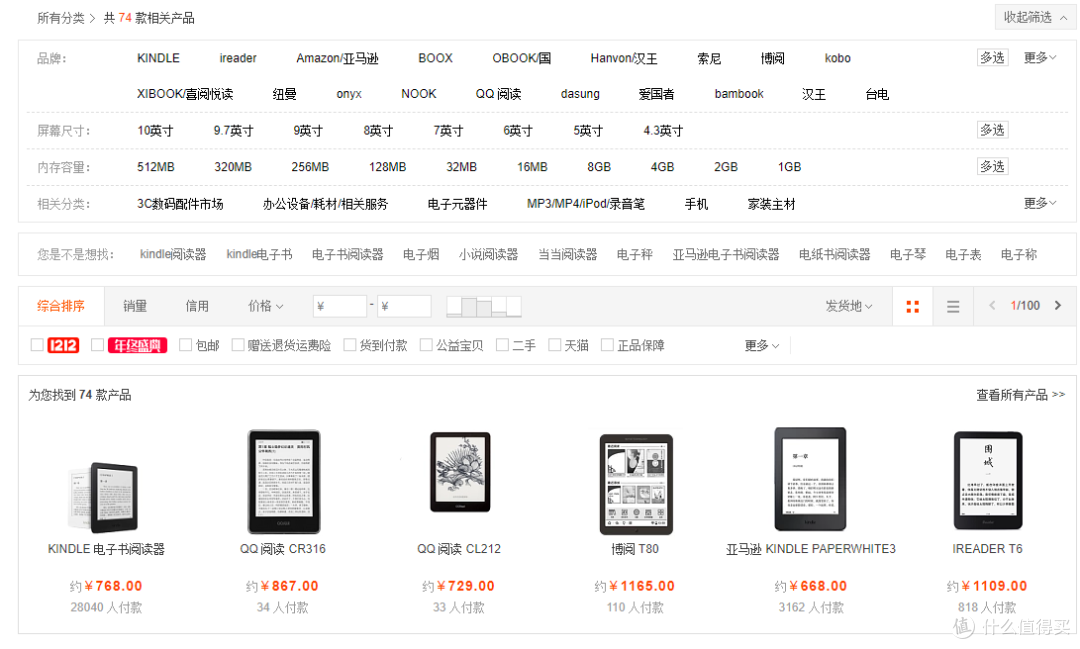Filter by NOOK brand
Viewport: 1080px width, 649px height.
(x=419, y=94)
